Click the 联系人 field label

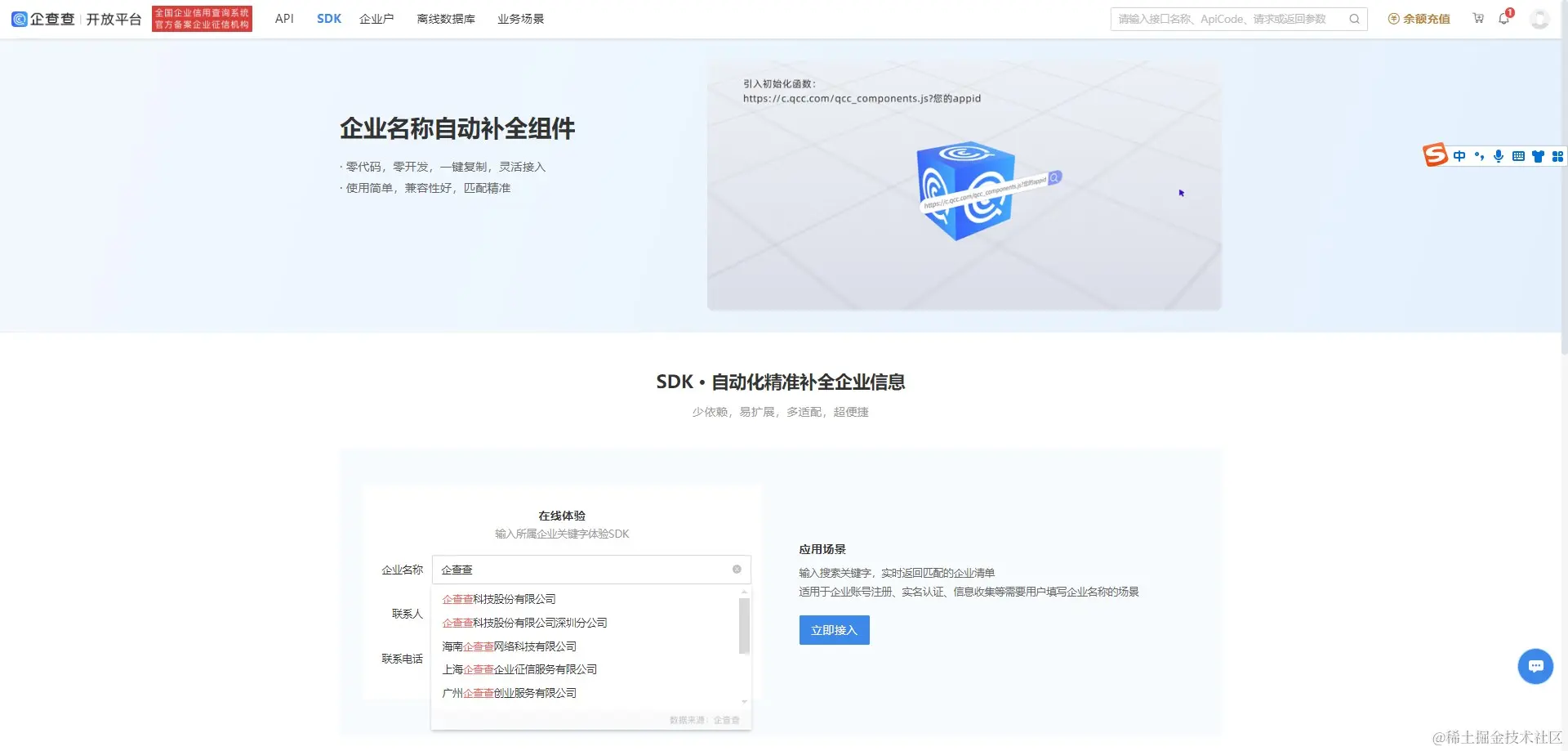pyautogui.click(x=407, y=614)
